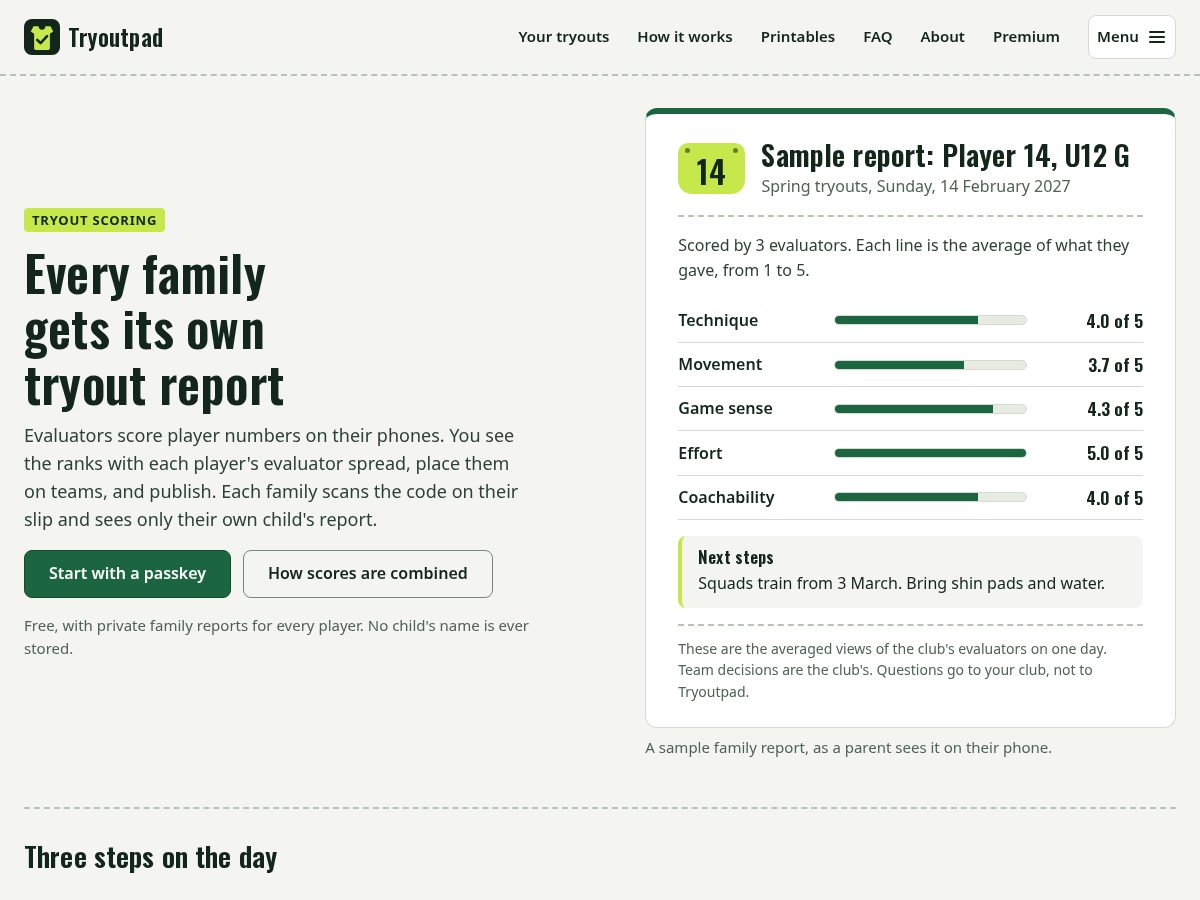This screenshot has height=900, width=1200.
Task: Click 'Free, with private family reports' note
Action: (277, 637)
